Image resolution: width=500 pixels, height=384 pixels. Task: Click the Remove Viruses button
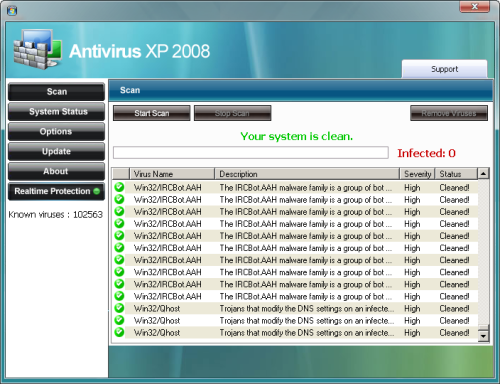point(449,113)
